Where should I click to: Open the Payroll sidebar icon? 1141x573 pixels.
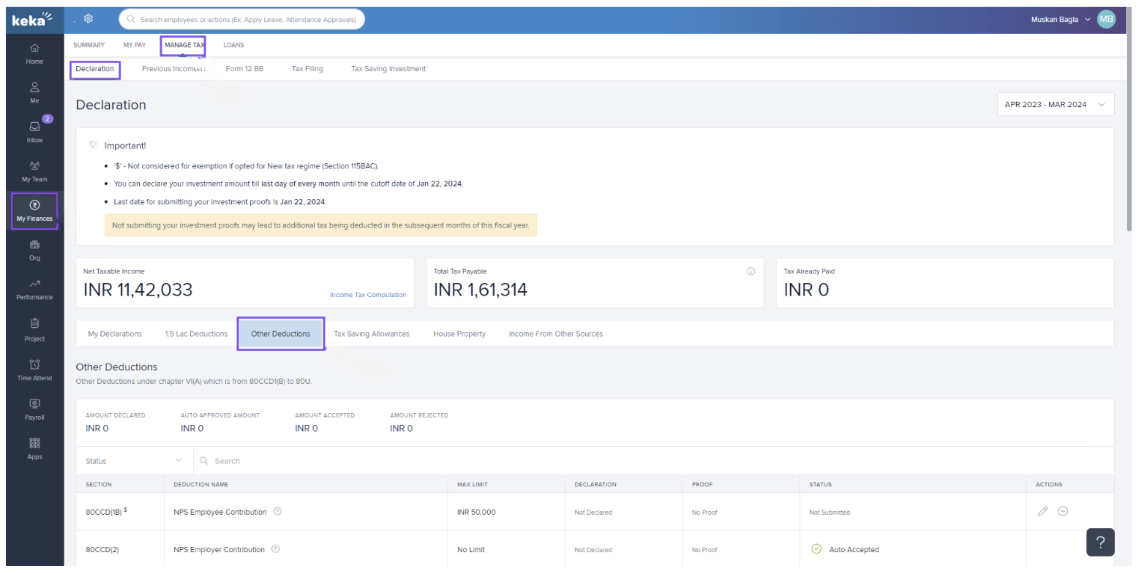pyautogui.click(x=35, y=405)
